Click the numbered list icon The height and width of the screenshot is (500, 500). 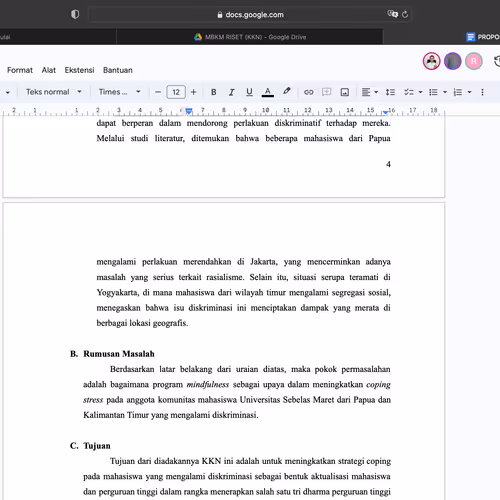(x=458, y=92)
